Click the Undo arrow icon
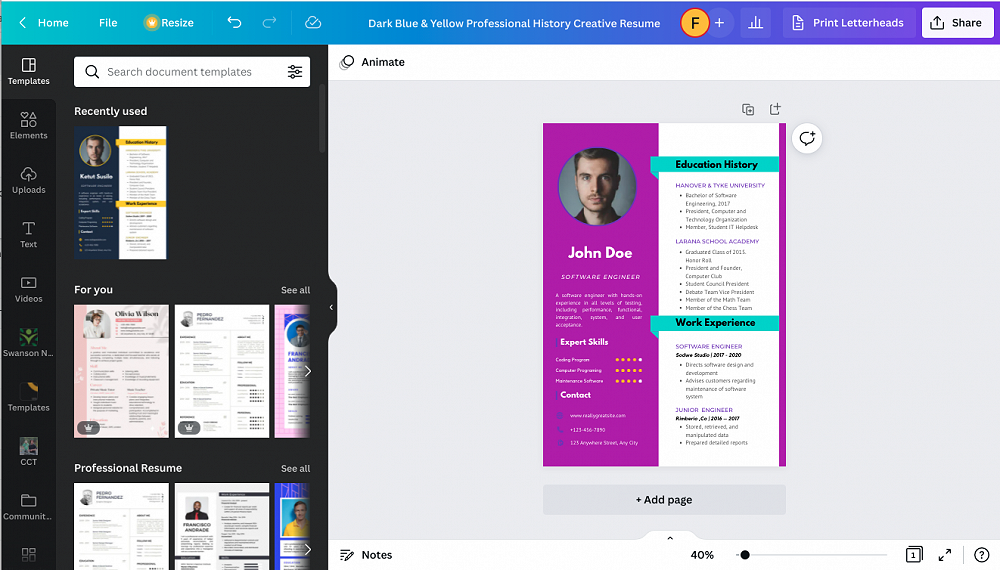 234,22
